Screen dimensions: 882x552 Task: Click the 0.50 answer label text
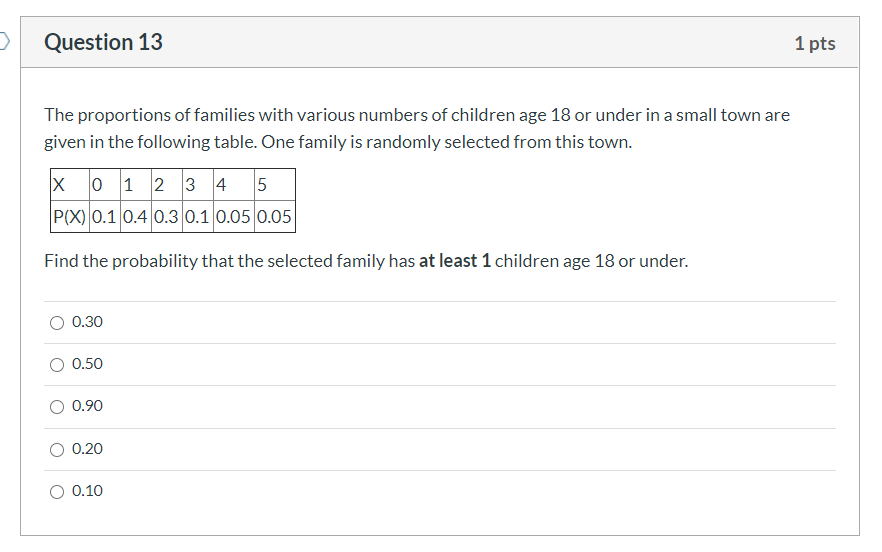coord(87,364)
